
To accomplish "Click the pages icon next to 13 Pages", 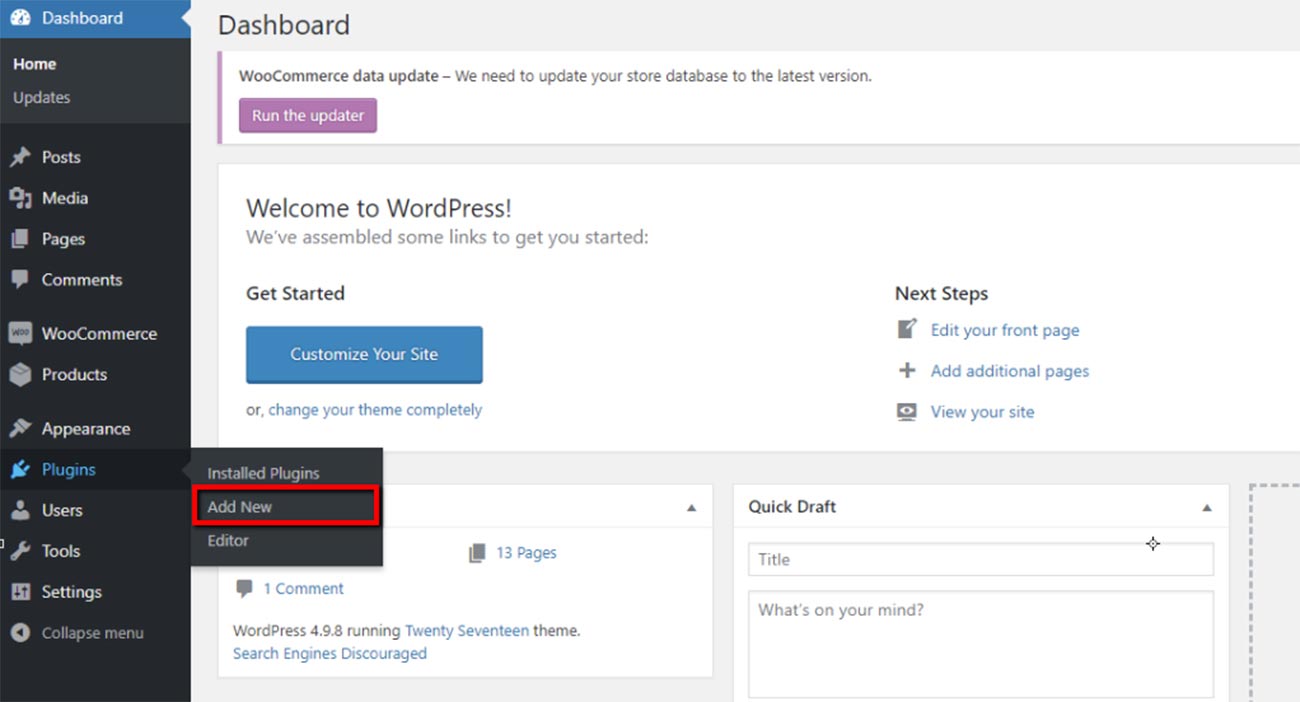I will (x=477, y=552).
